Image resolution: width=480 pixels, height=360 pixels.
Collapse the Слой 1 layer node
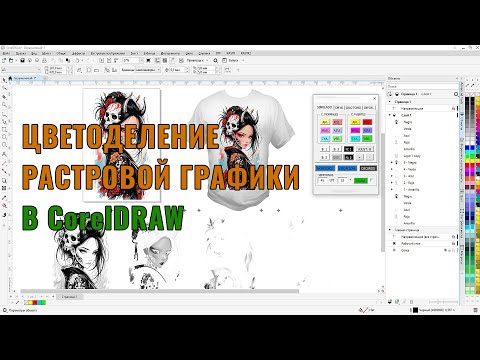coord(389,115)
